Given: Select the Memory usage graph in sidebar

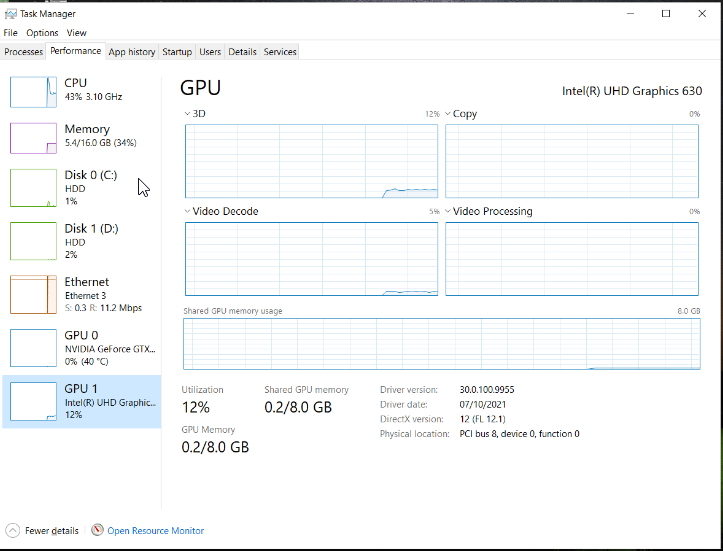Looking at the screenshot, I should [x=33, y=138].
